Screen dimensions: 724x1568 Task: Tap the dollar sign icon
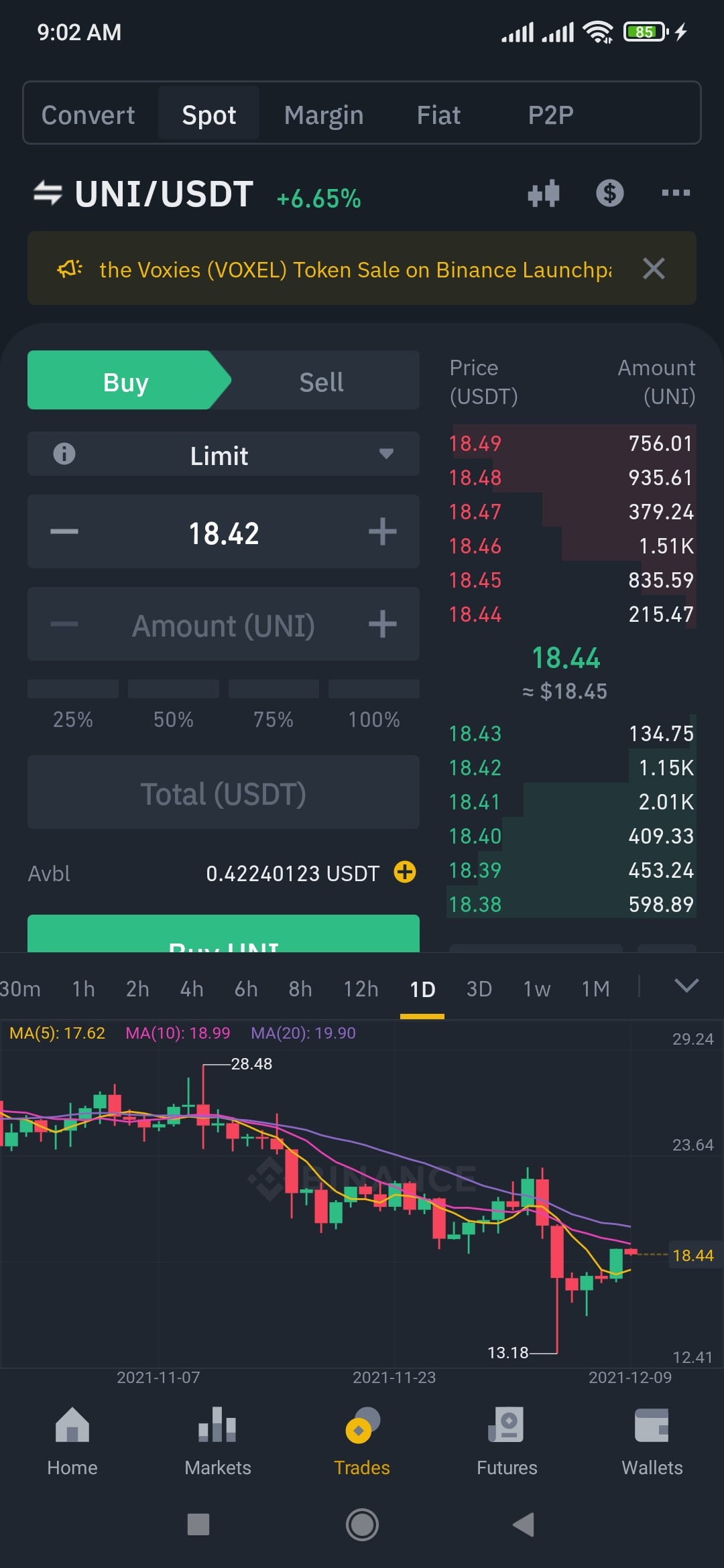pos(610,193)
